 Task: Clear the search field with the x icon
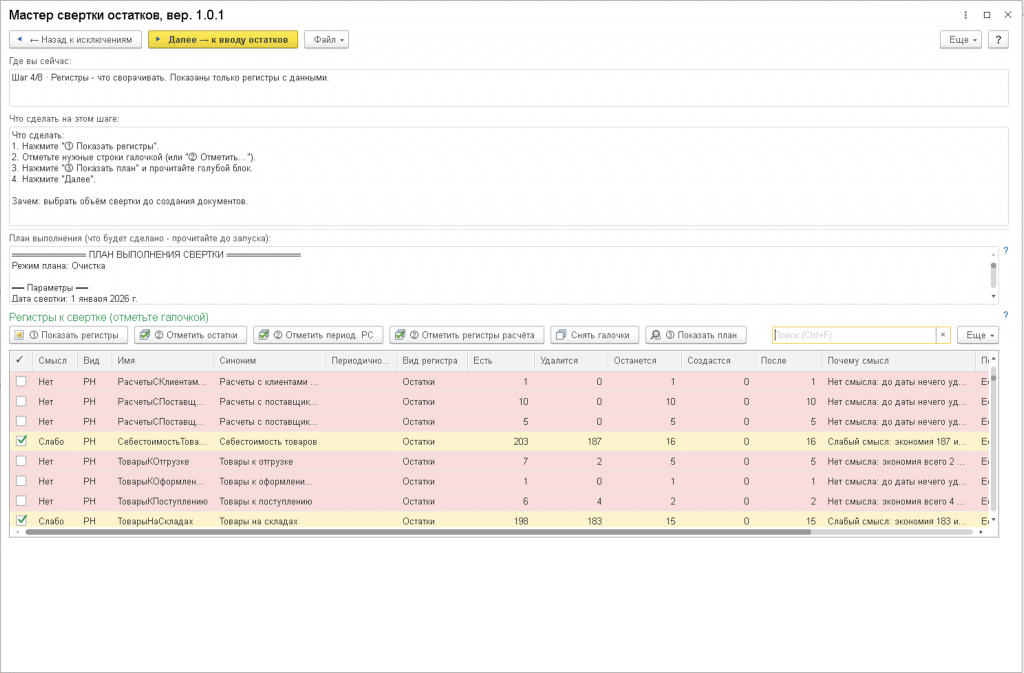tap(943, 335)
